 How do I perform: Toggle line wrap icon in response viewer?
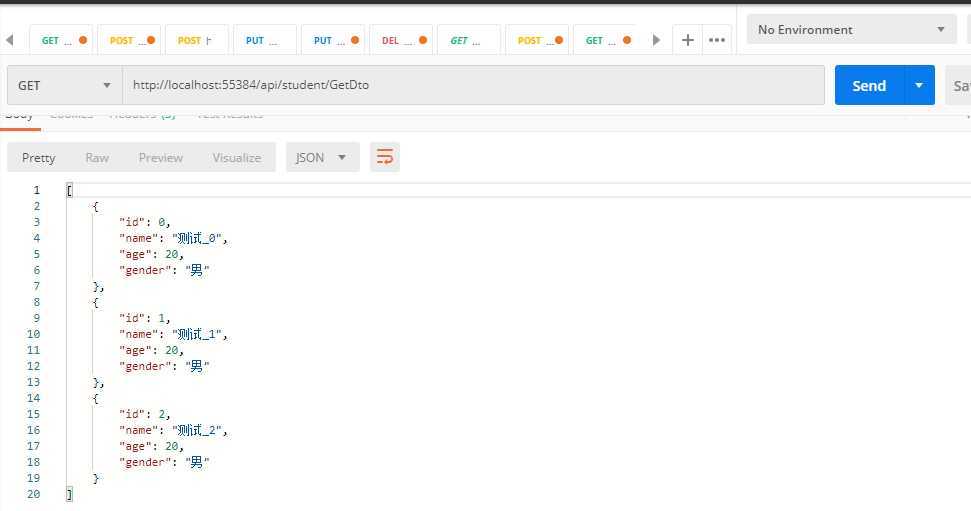coord(385,157)
